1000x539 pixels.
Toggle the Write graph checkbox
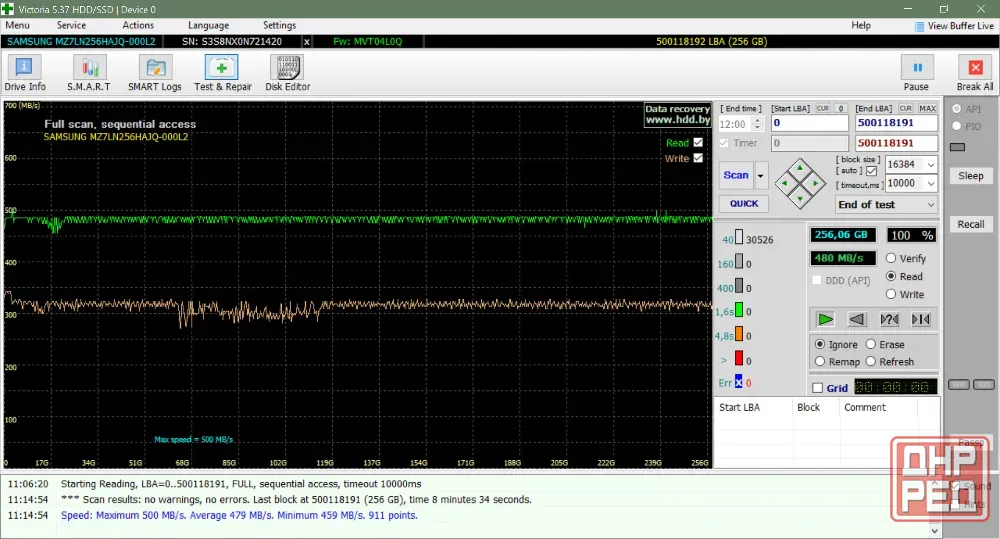[698, 158]
